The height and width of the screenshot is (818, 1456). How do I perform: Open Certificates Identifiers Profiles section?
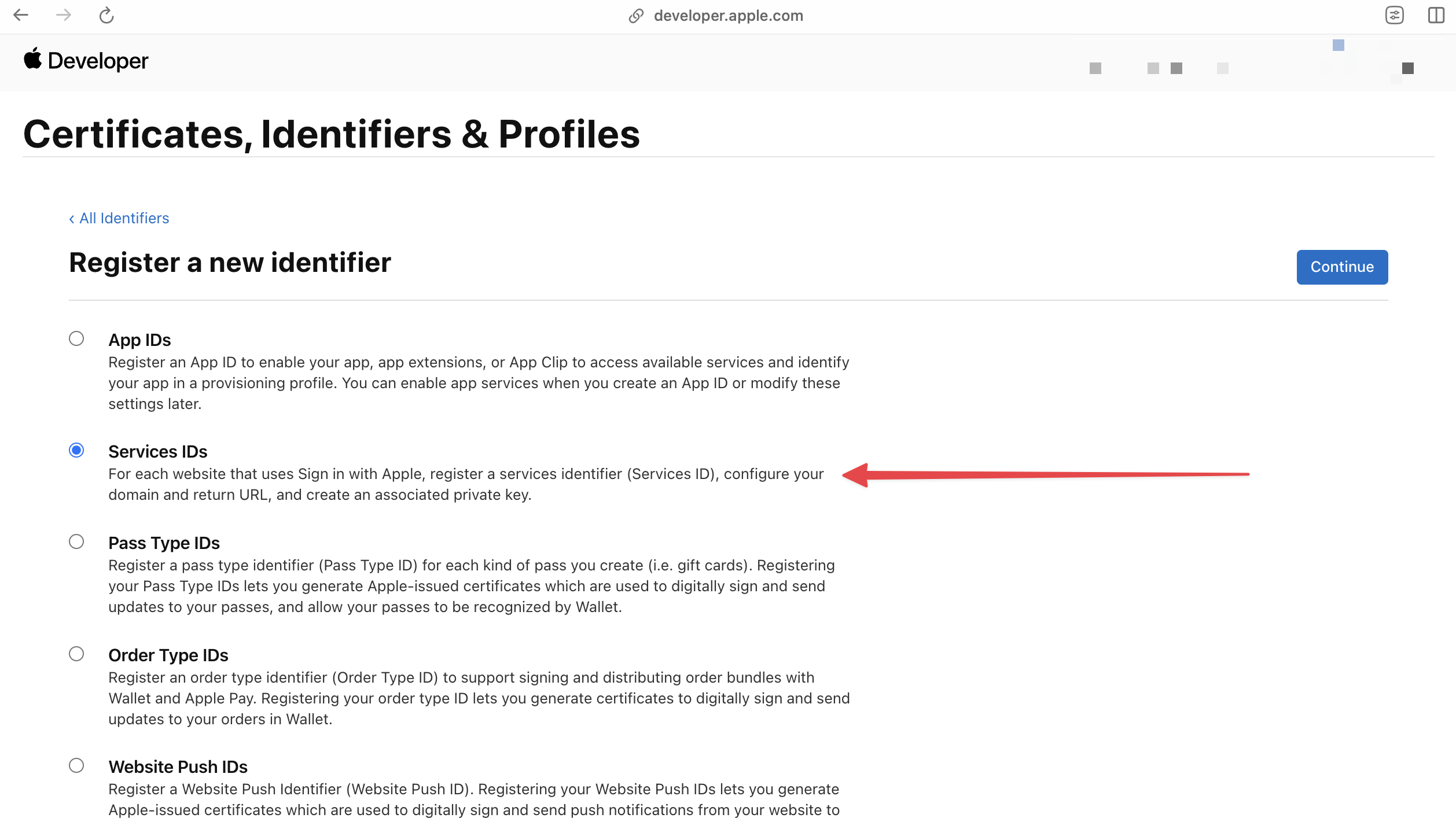point(331,133)
